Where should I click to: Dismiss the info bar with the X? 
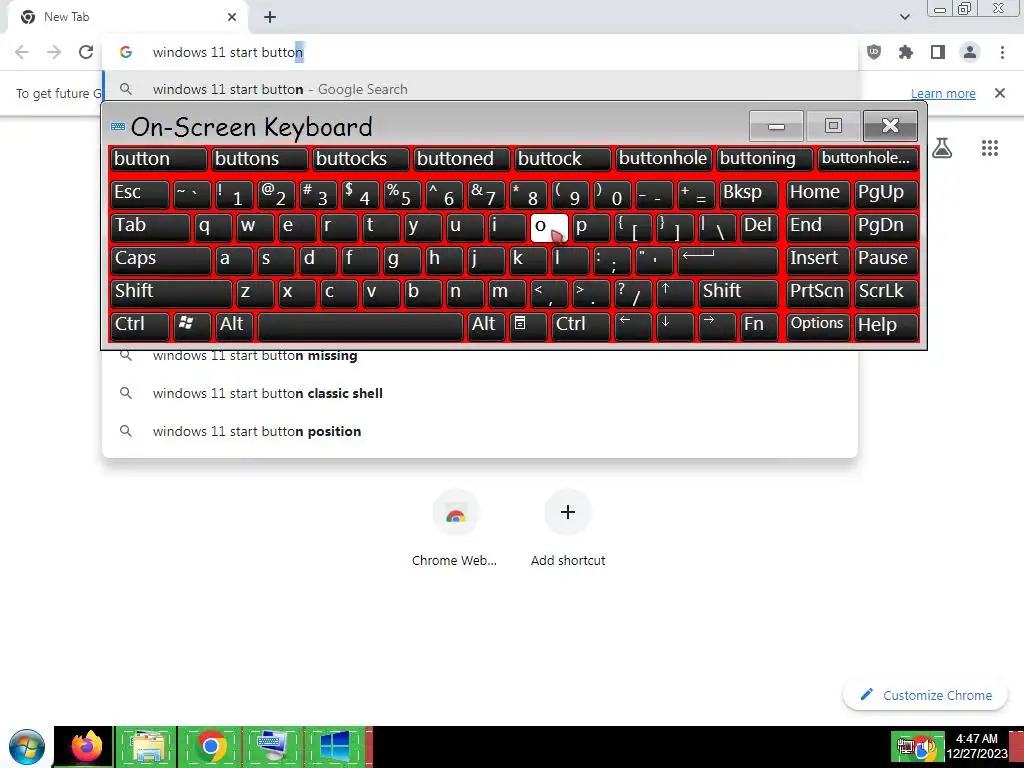(1000, 93)
